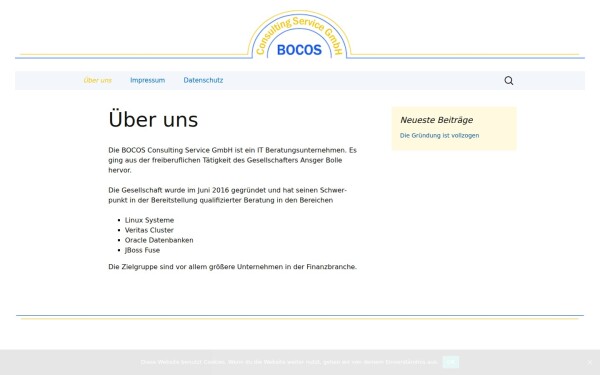Click the 'Neueste Beiträge' sidebar heading
The image size is (600, 375).
point(437,120)
